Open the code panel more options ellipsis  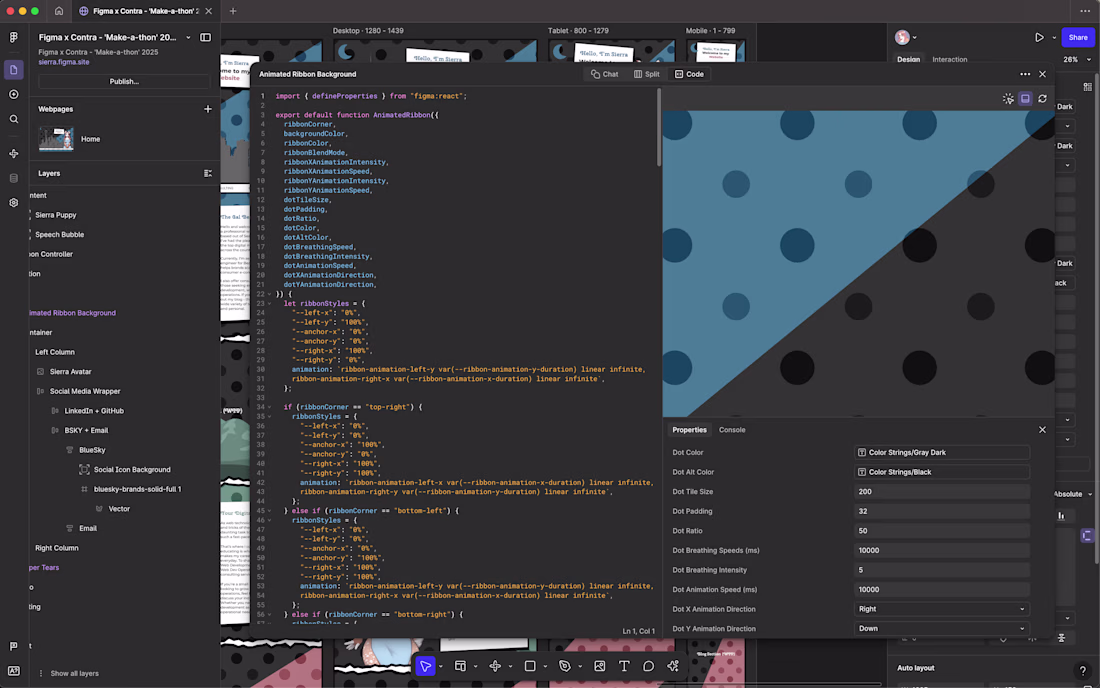(x=1025, y=74)
